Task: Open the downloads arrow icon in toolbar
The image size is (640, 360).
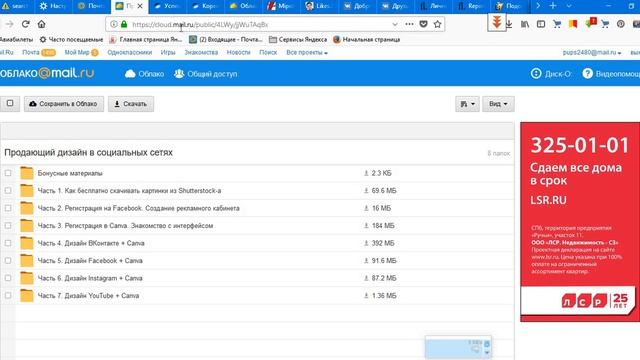Action: coord(509,24)
